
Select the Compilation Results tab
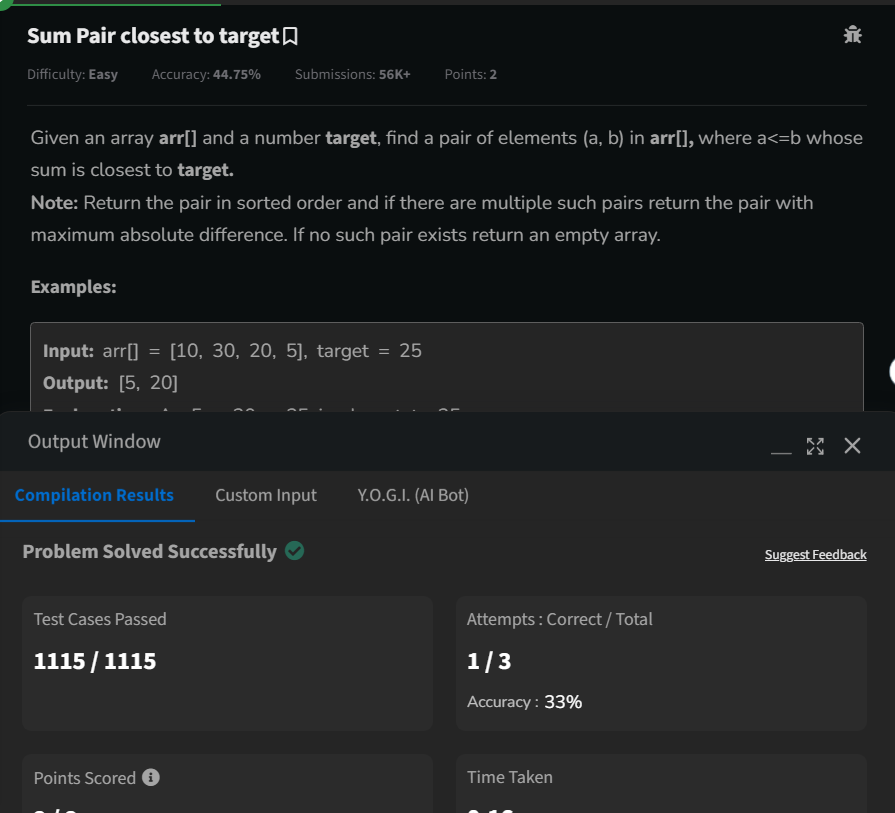pos(94,495)
